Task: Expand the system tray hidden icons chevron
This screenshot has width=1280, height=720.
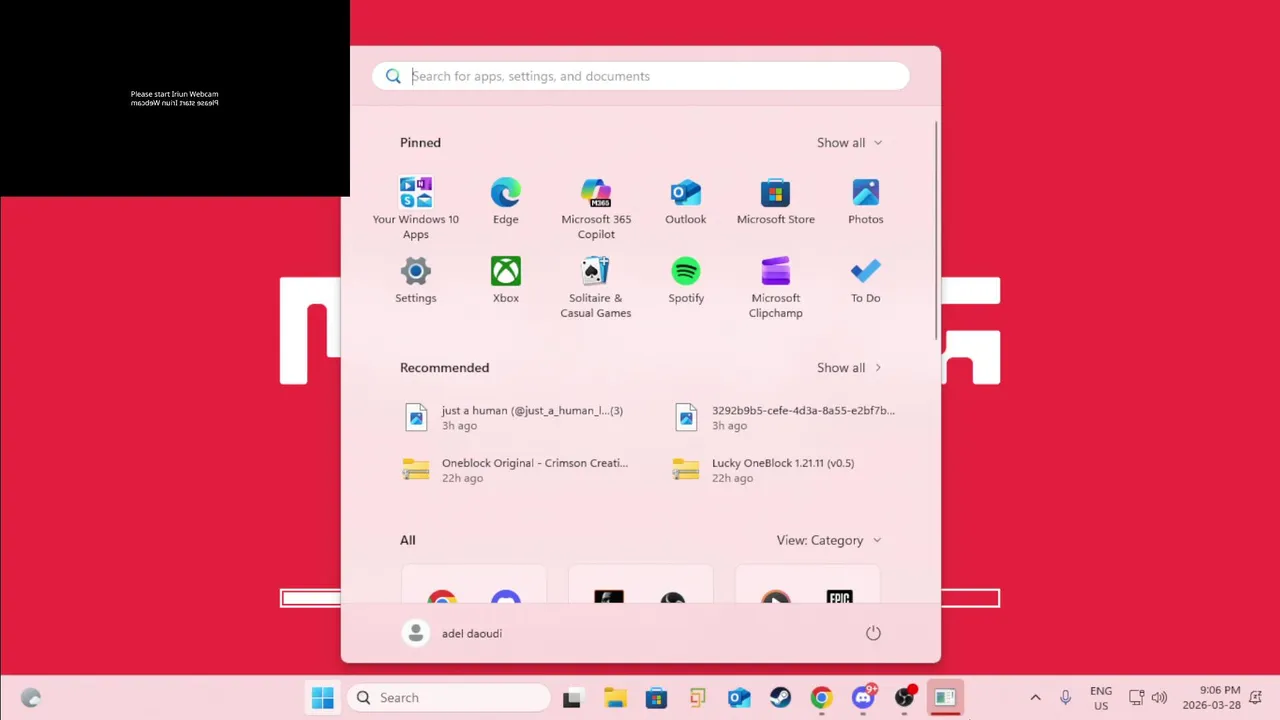Action: click(x=1035, y=698)
